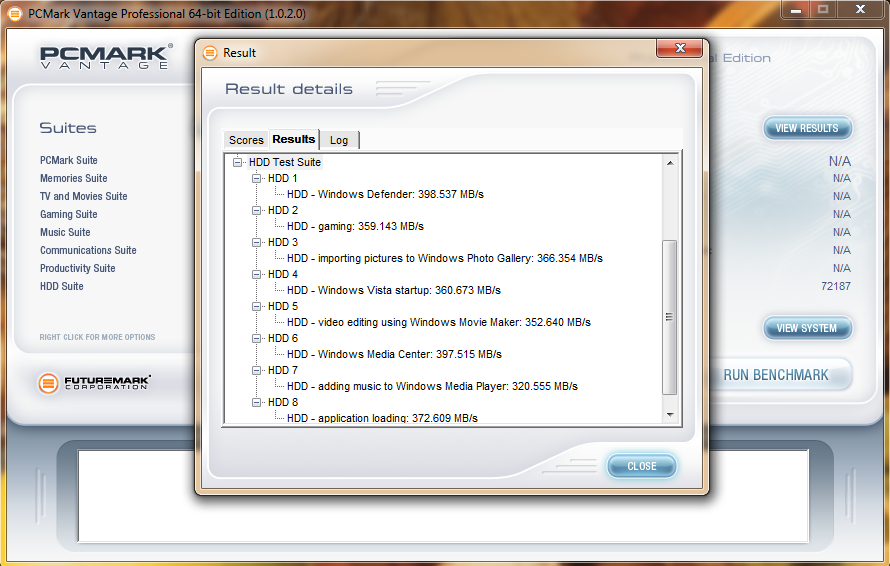Collapse the HDD 6 tree node

(257, 338)
